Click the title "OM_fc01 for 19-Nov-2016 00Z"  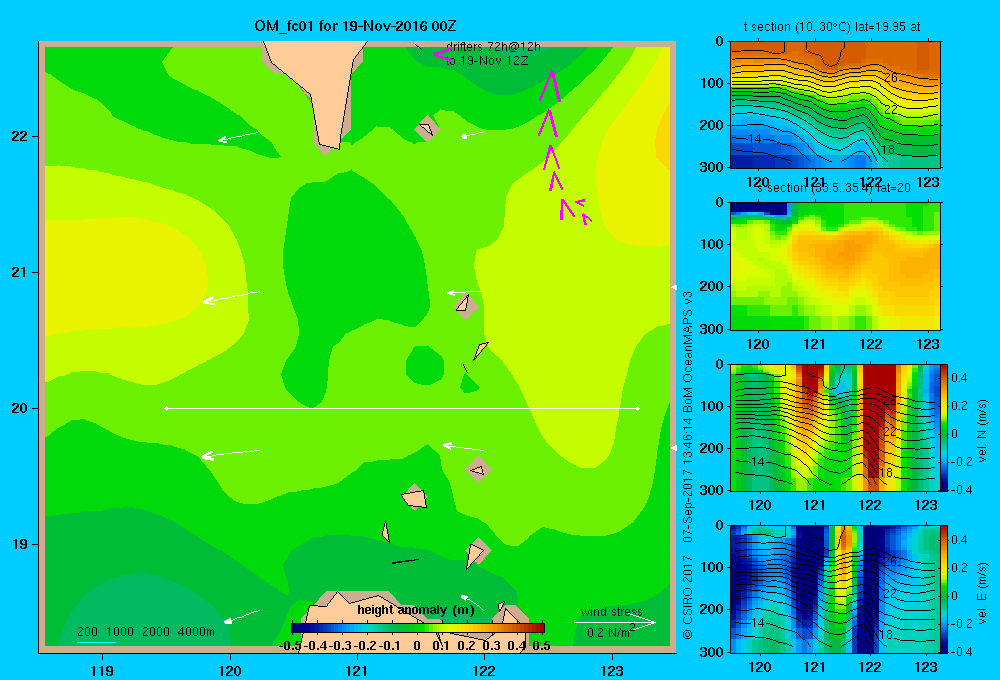pos(355,26)
